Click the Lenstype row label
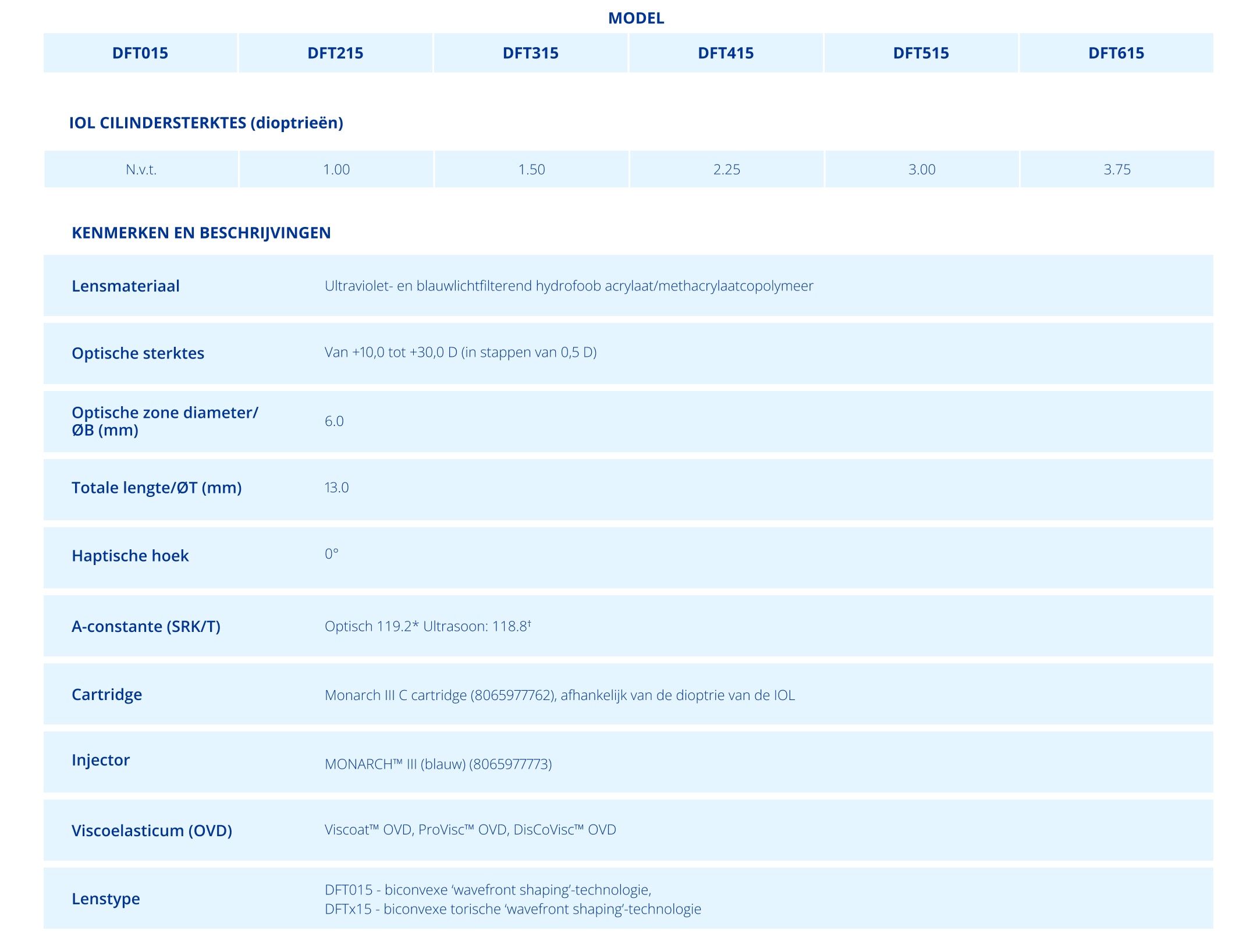Image resolution: width=1257 pixels, height=952 pixels. pyautogui.click(x=106, y=898)
